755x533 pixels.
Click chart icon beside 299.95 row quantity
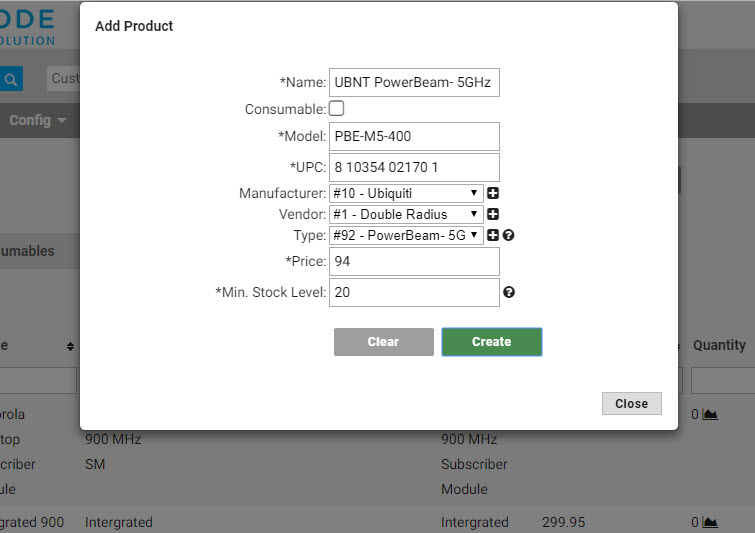coord(710,522)
